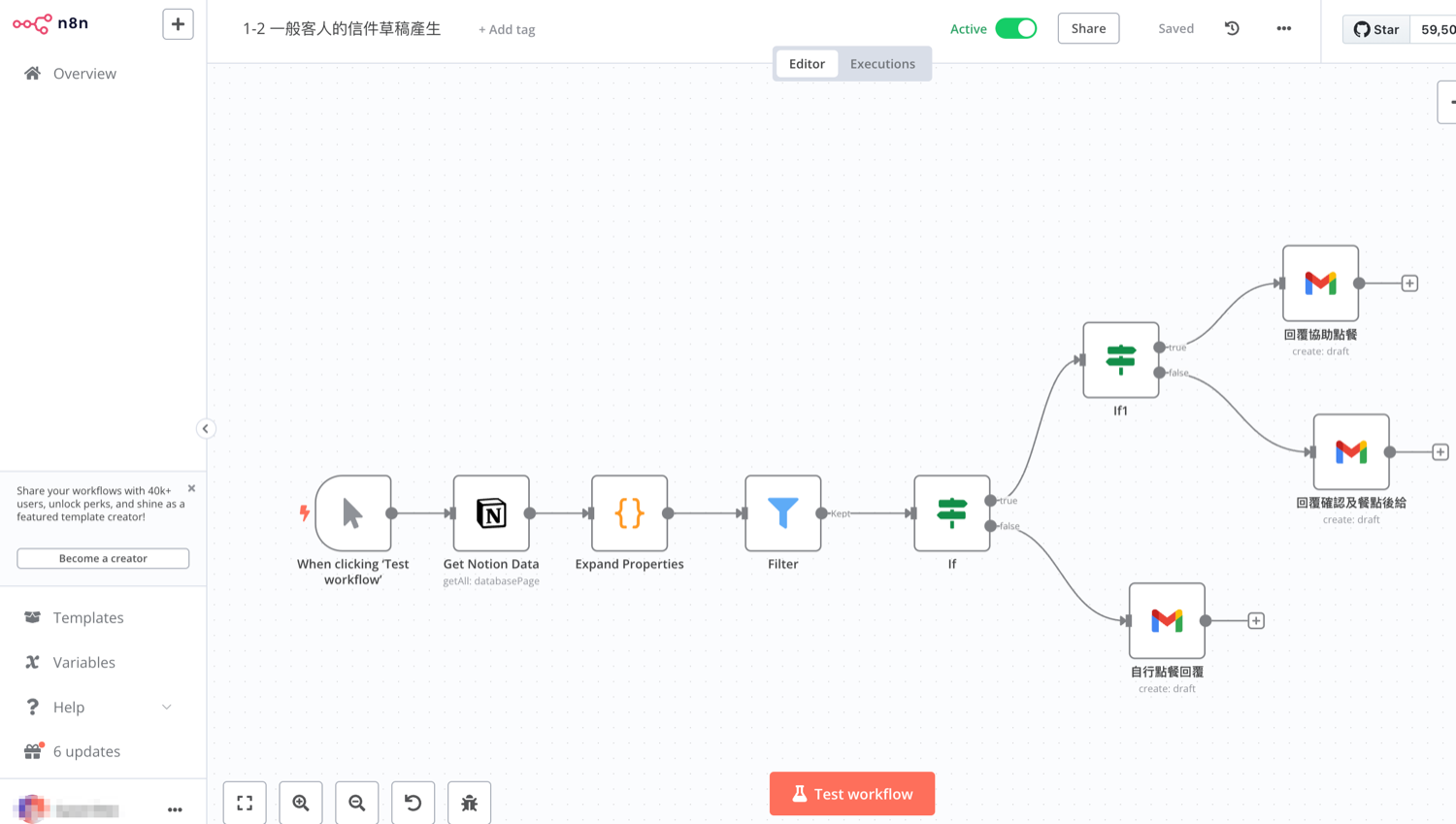
Task: Open workflow history clock icon
Action: pos(1232,28)
